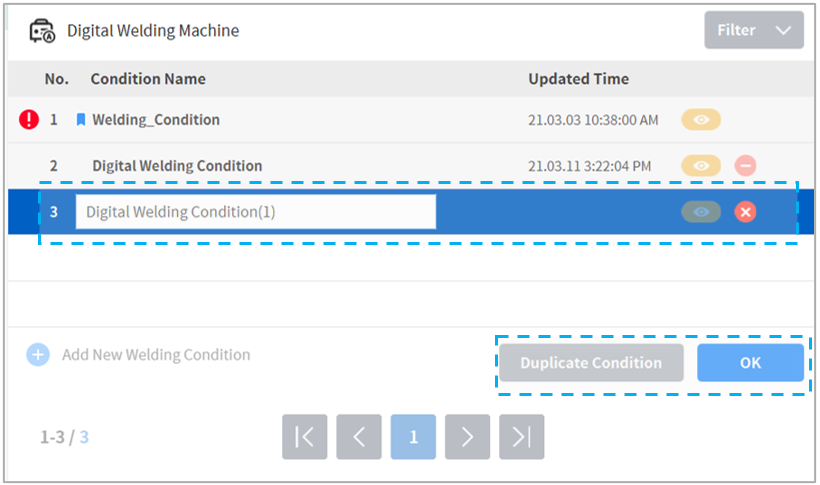The height and width of the screenshot is (485, 820).
Task: Toggle the eye view on selected row 3
Action: [x=701, y=212]
